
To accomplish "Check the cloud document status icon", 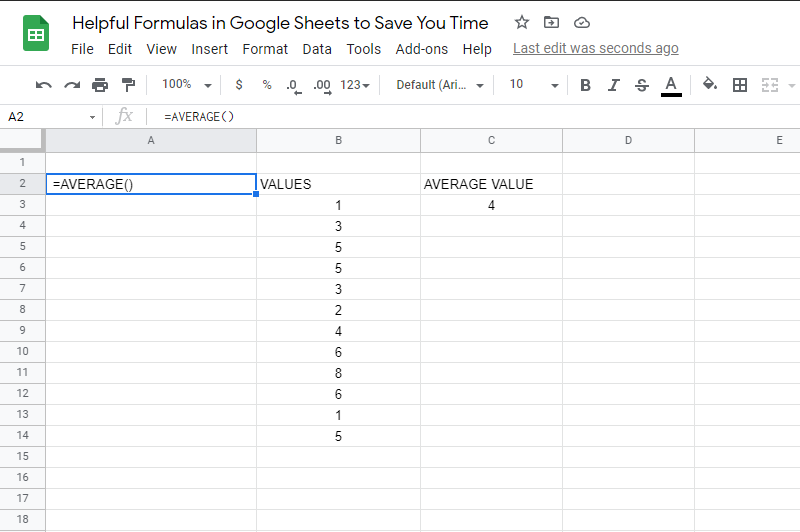I will 582,22.
